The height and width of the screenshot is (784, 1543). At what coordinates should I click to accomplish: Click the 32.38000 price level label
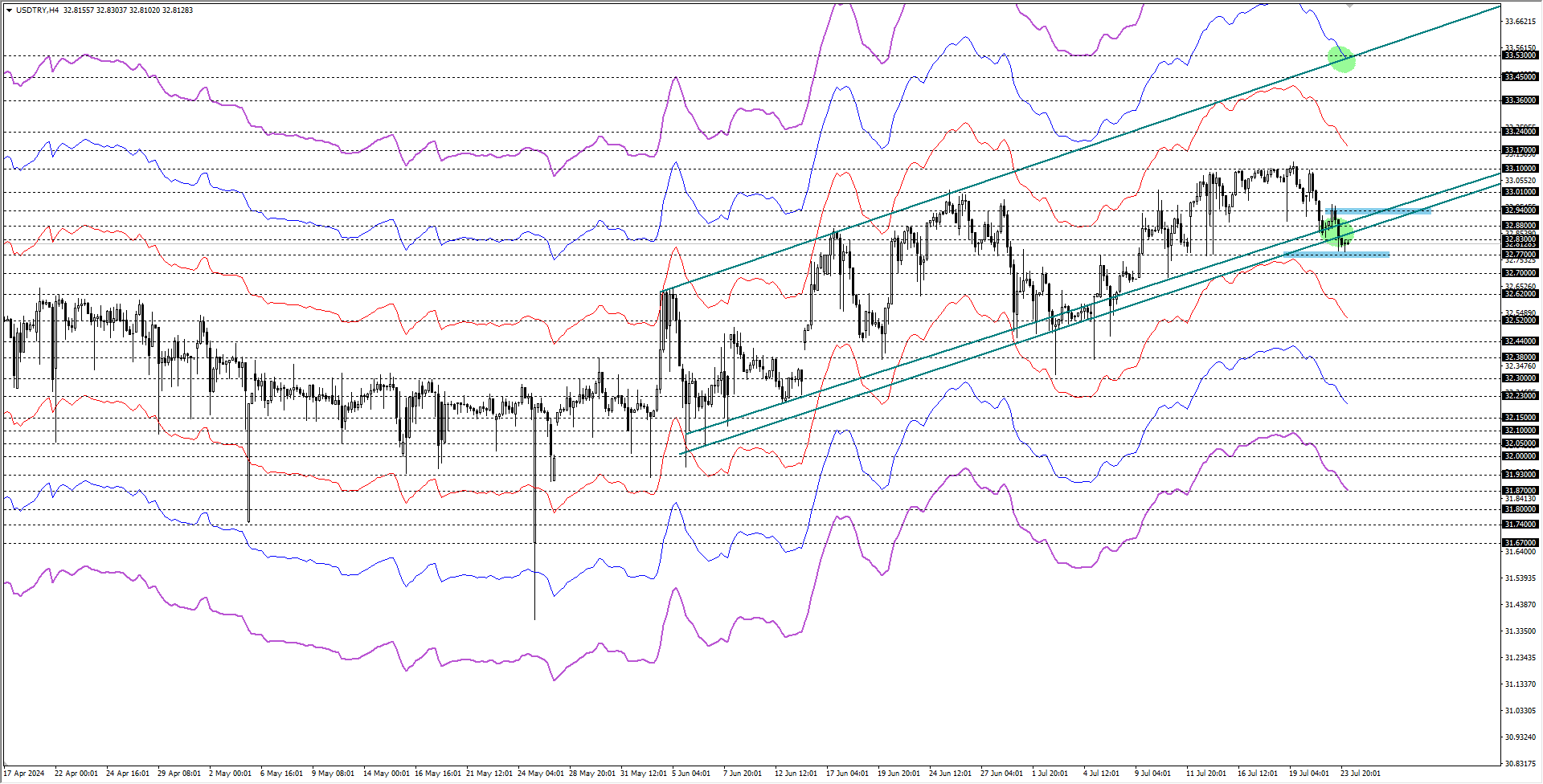point(1520,357)
